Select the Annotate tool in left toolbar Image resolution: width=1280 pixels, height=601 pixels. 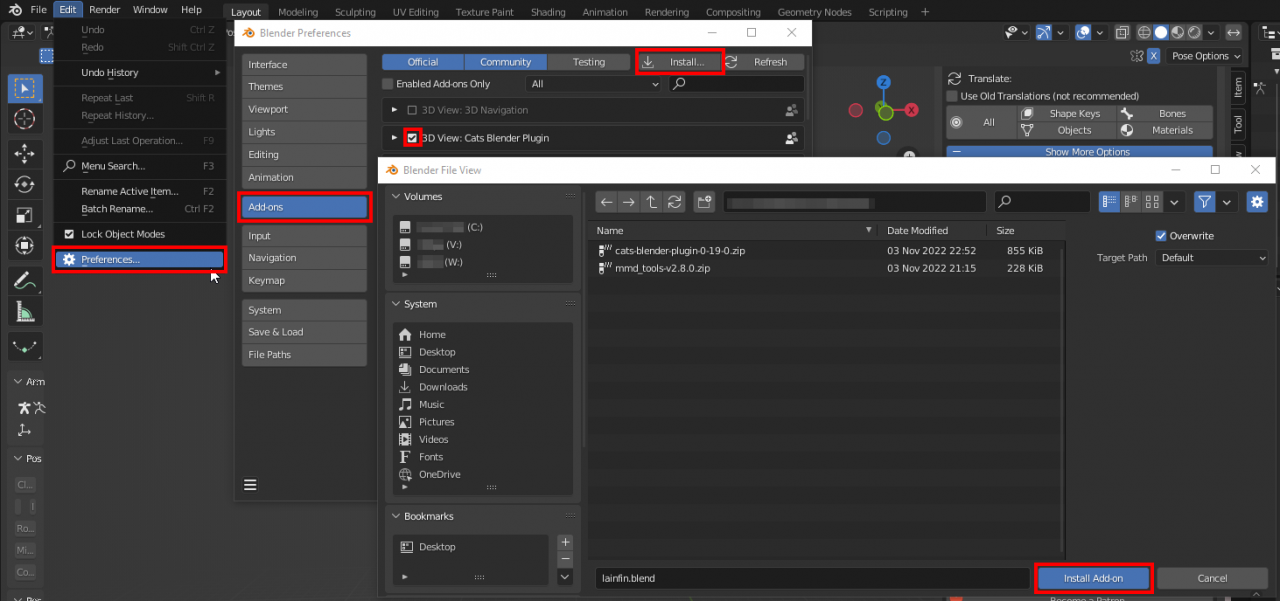(24, 281)
